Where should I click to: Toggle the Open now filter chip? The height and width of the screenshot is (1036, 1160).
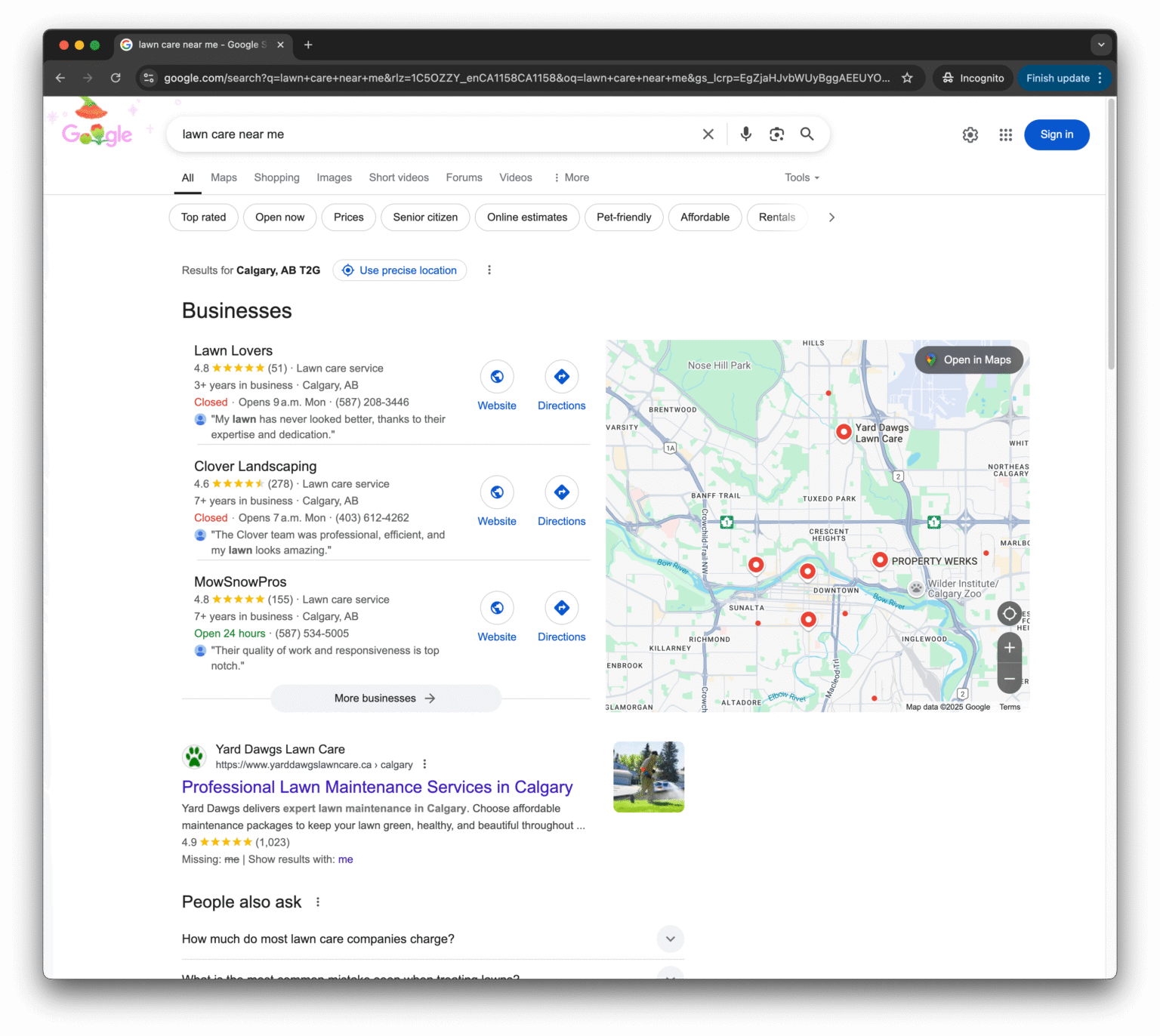pos(279,217)
